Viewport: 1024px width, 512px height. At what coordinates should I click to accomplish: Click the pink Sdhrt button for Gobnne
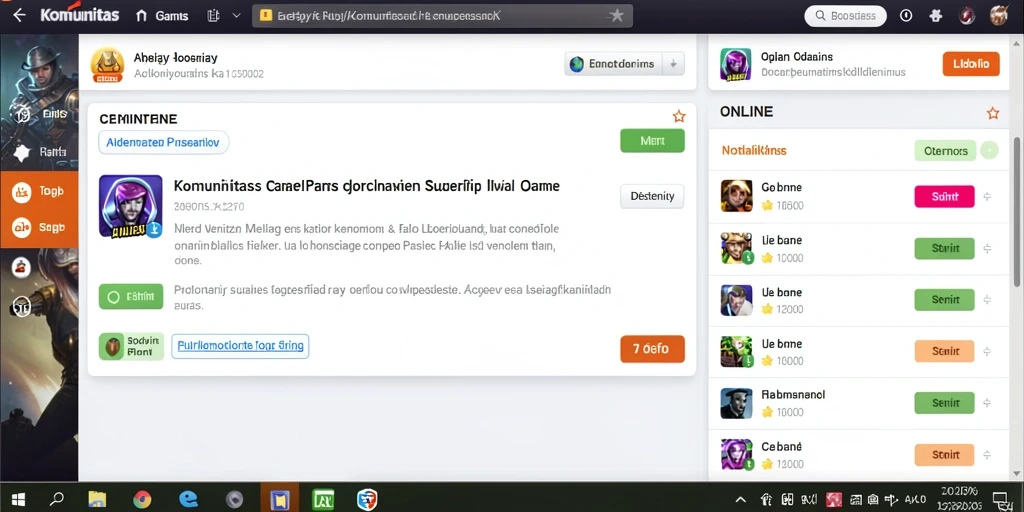click(944, 197)
